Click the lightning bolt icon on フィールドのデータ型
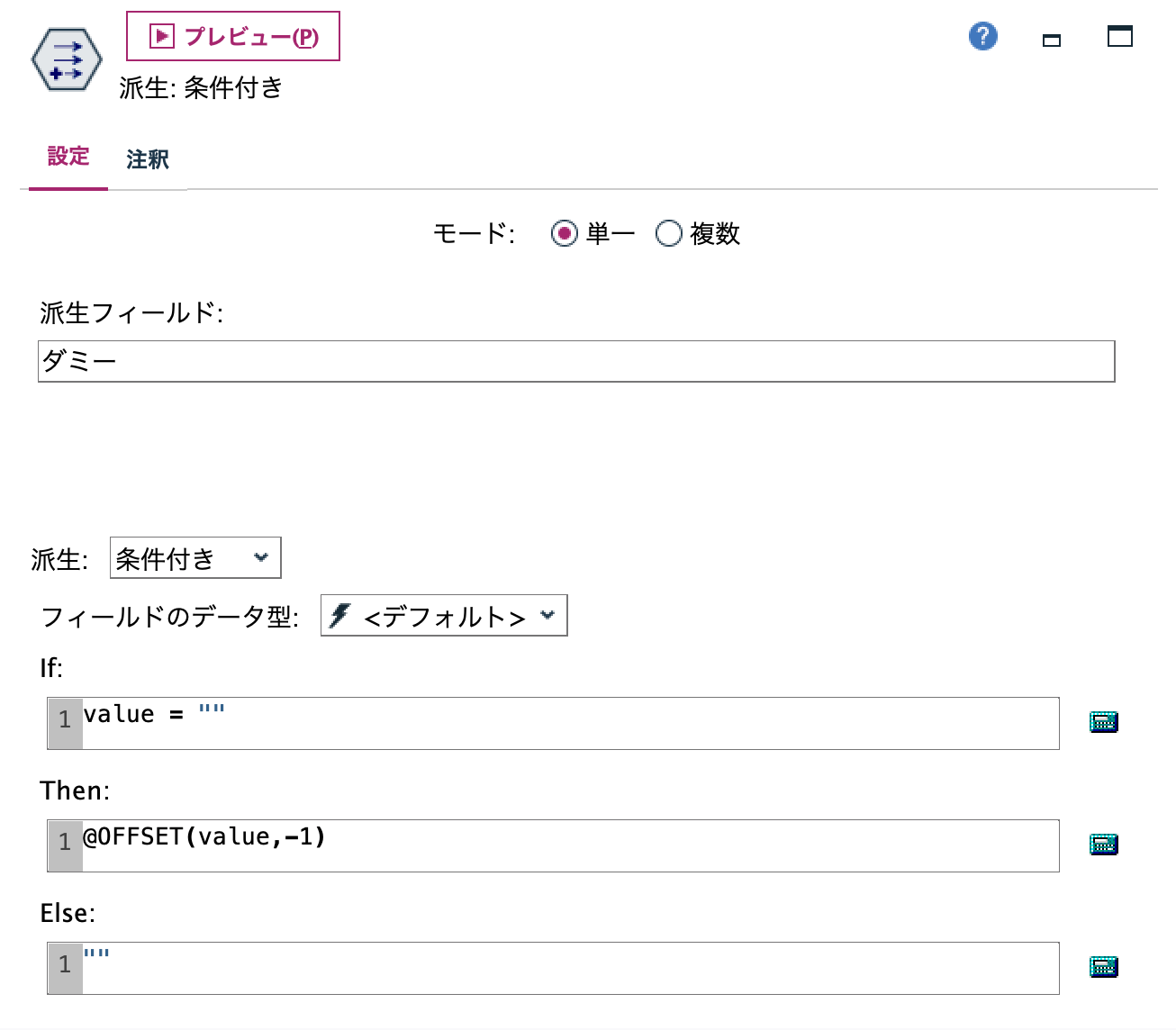 339,616
